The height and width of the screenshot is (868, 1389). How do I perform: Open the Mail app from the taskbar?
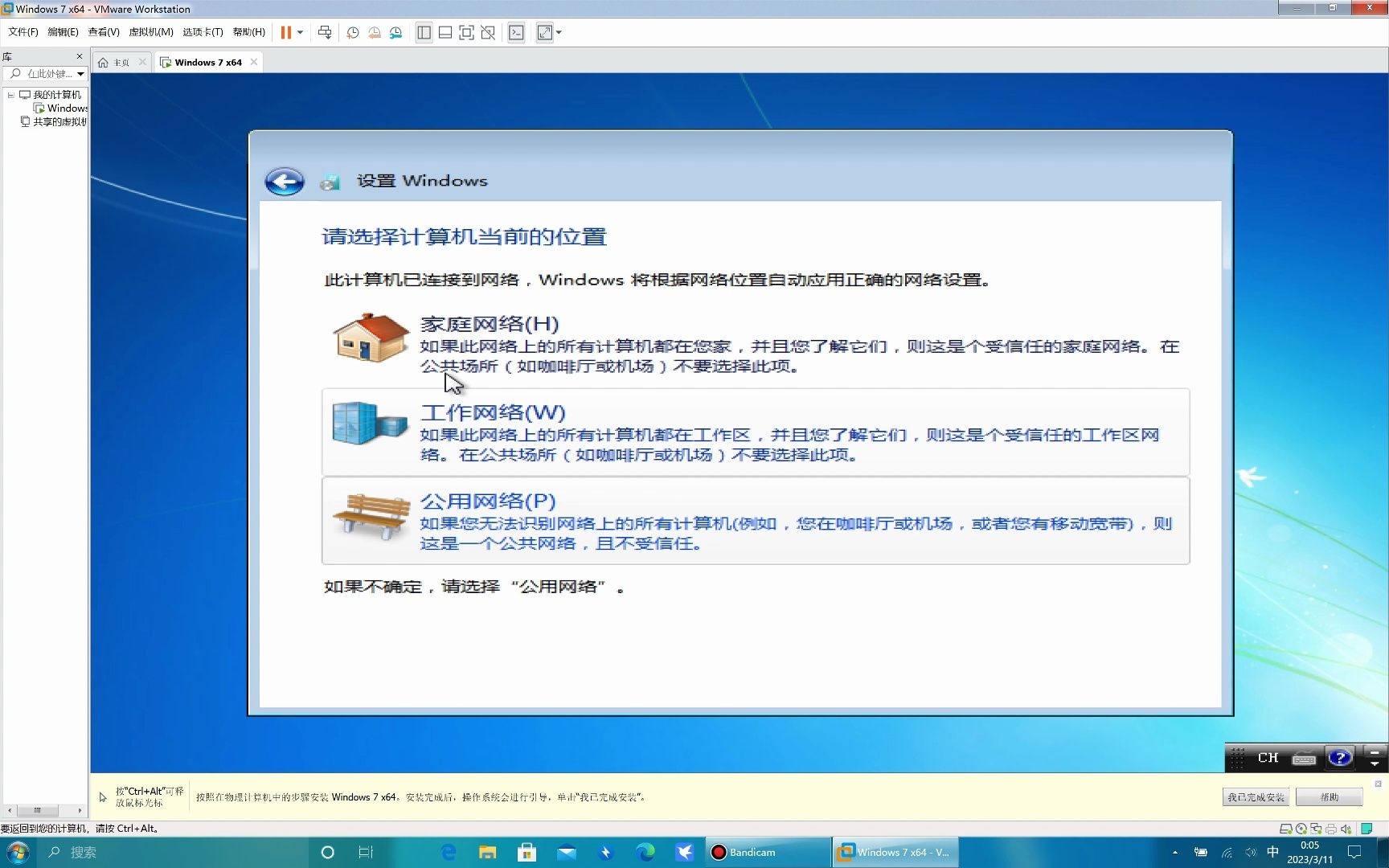pos(567,853)
